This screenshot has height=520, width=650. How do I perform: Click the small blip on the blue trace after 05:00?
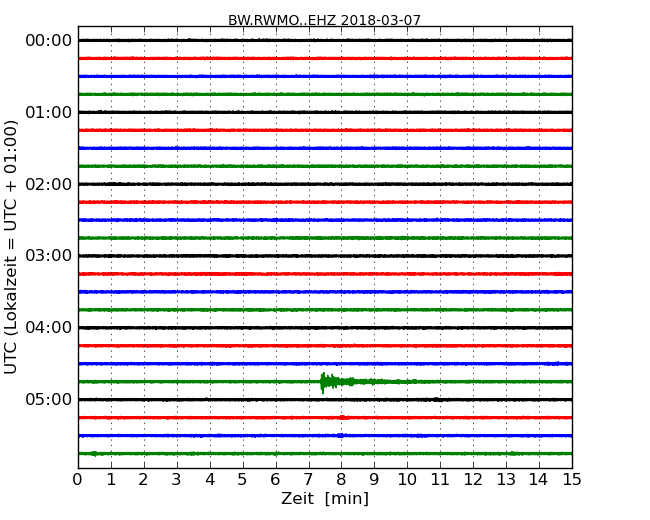coord(341,435)
